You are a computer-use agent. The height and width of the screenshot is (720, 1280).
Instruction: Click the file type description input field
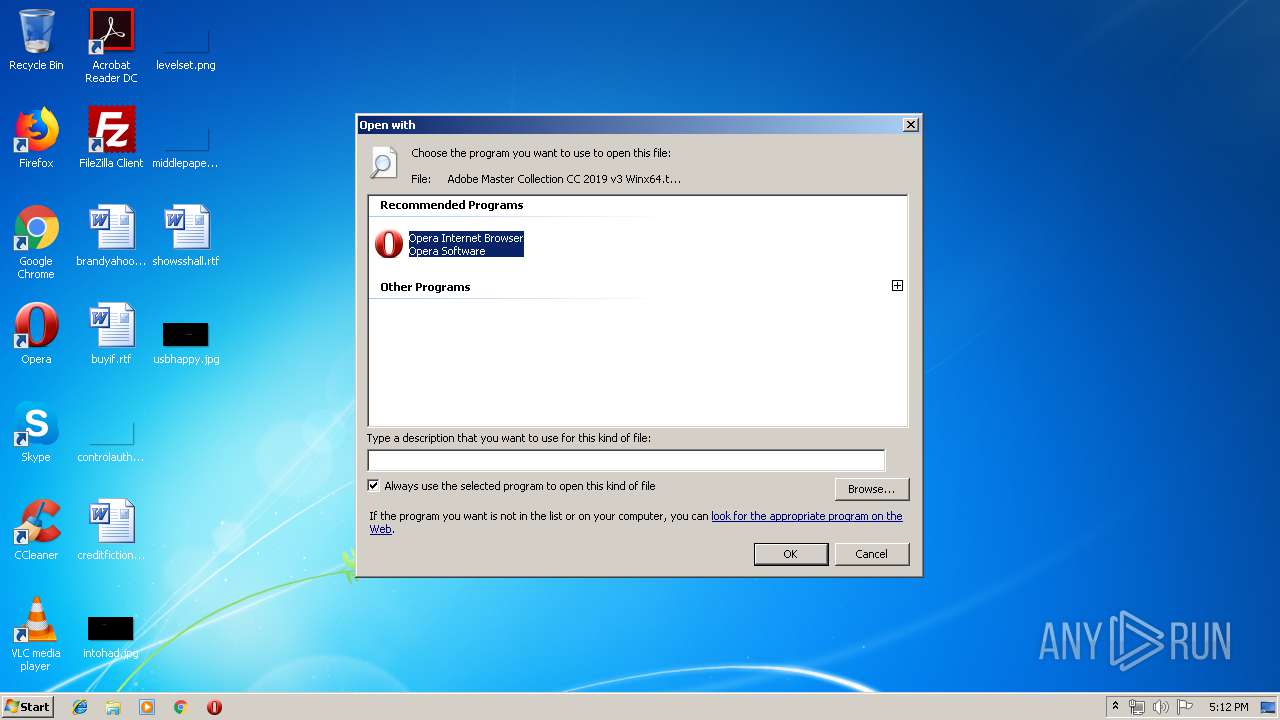tap(626, 460)
